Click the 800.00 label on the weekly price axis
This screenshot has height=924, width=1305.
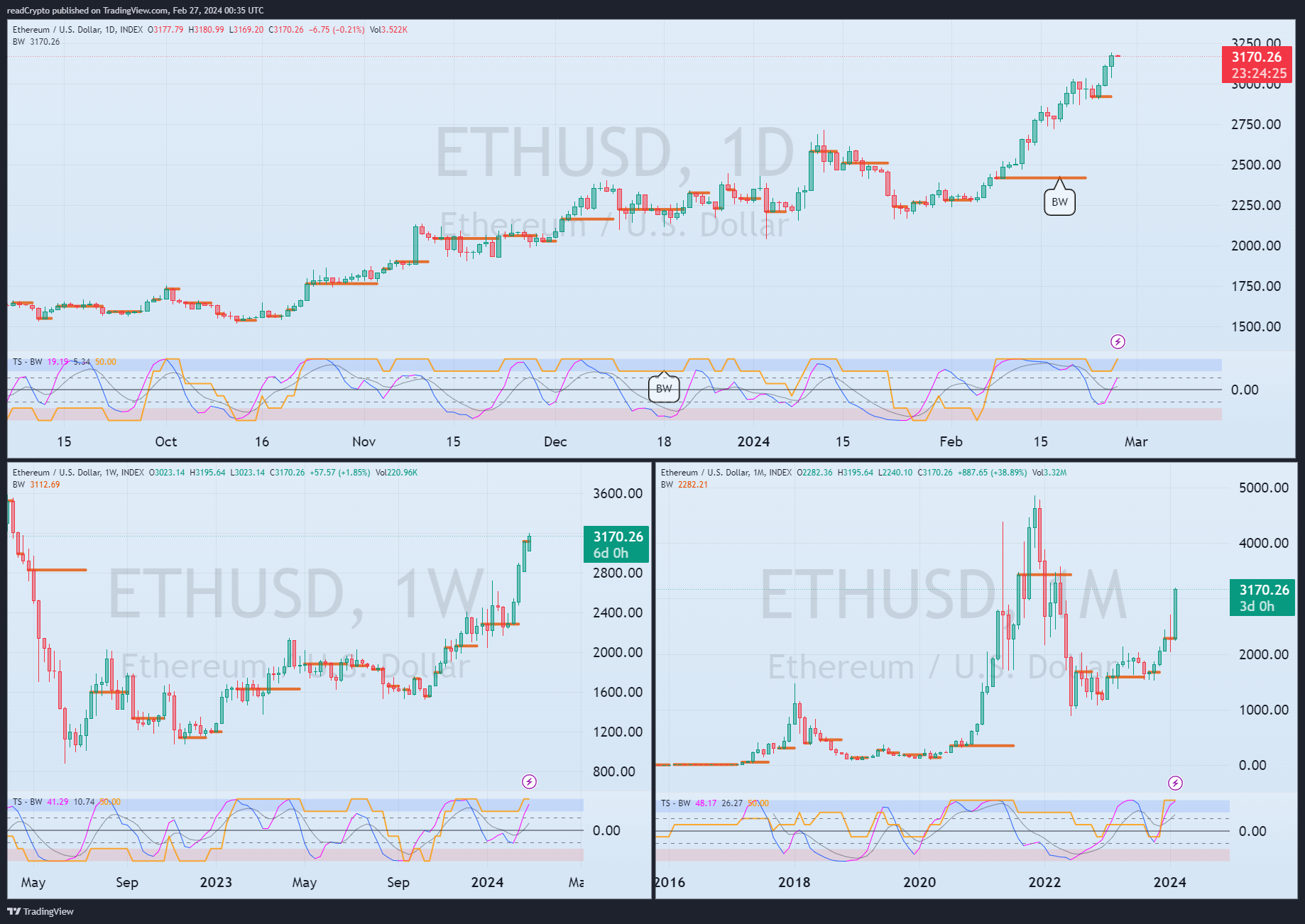click(x=615, y=771)
